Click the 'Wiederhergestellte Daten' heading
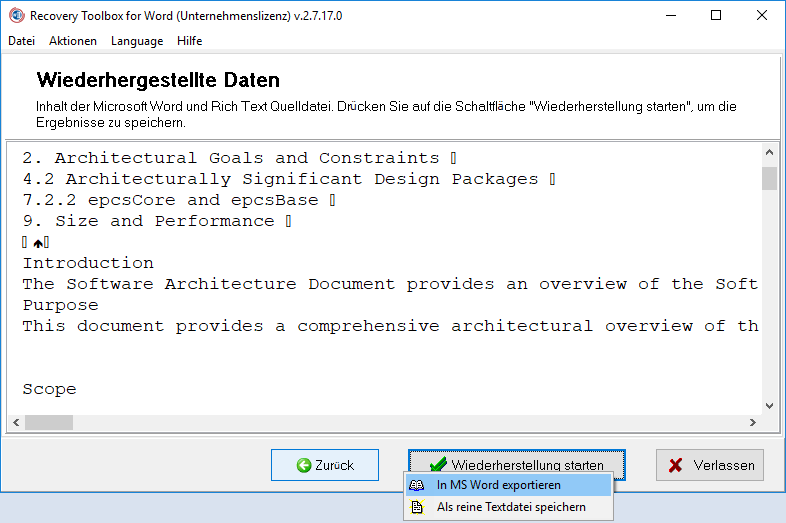Viewport: 786px width, 523px height. tap(158, 80)
